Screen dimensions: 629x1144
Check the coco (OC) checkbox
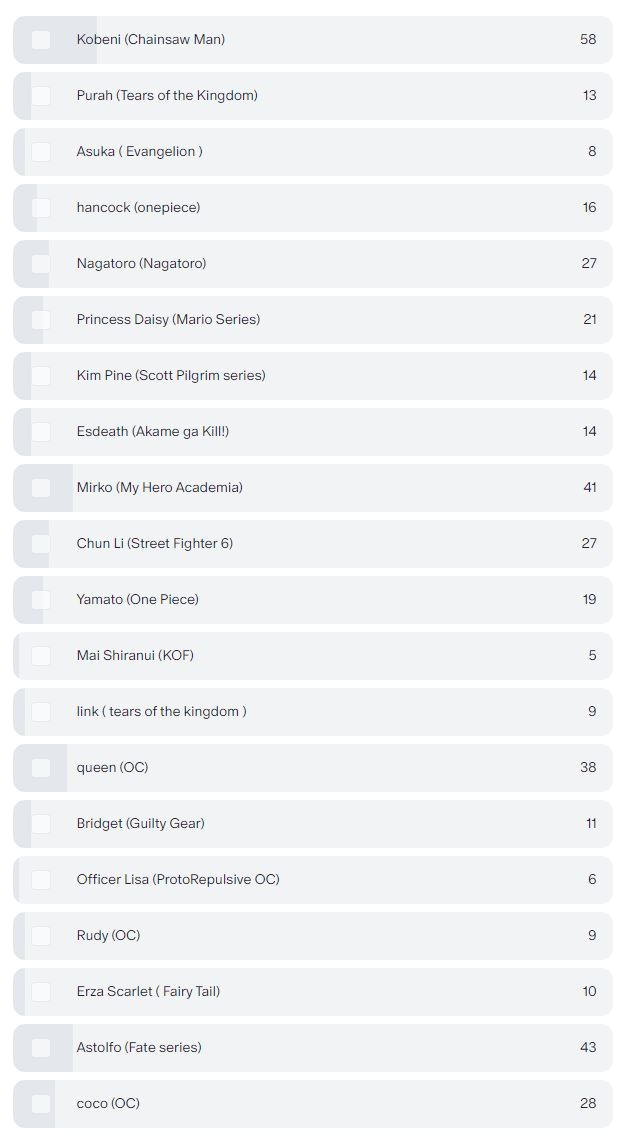point(41,1104)
